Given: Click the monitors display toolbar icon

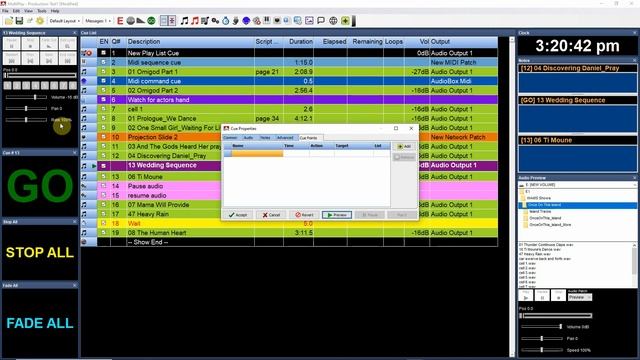Looking at the screenshot, I should click(298, 20).
